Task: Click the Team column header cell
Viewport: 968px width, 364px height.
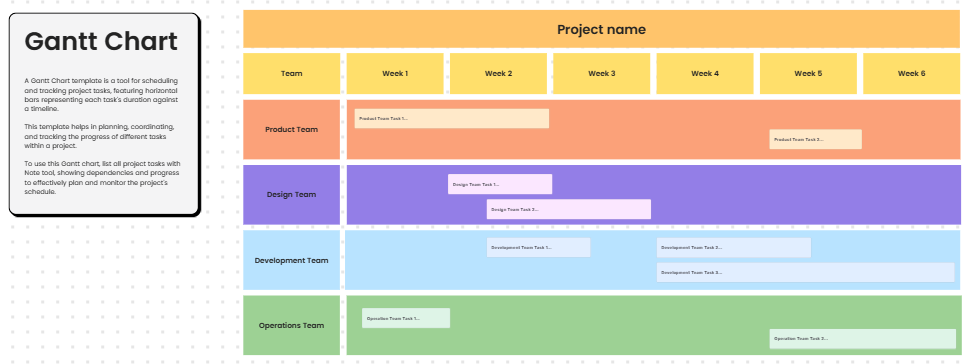Action: (x=291, y=73)
